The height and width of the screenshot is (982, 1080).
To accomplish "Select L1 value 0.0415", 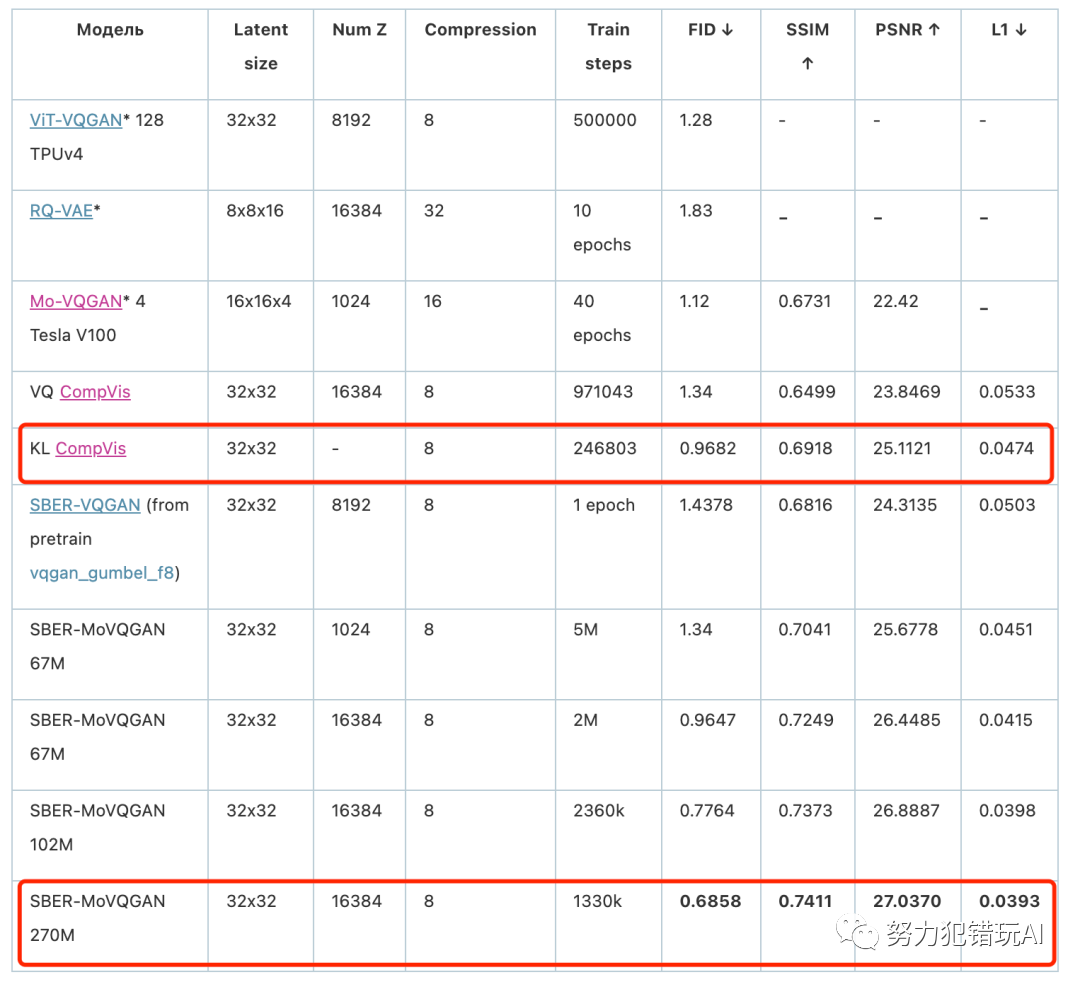I will [x=1006, y=720].
